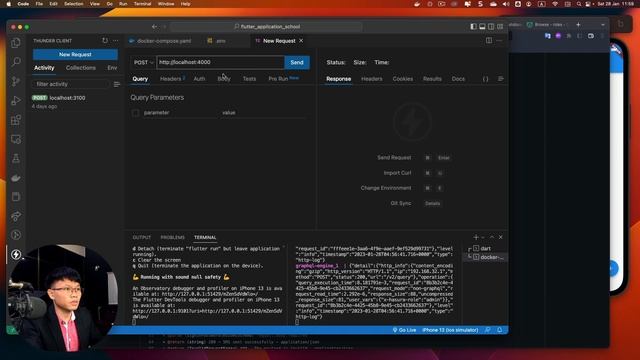Image resolution: width=640 pixels, height=360 pixels.
Task: Open the feedback icon in status bar
Action: point(488,330)
